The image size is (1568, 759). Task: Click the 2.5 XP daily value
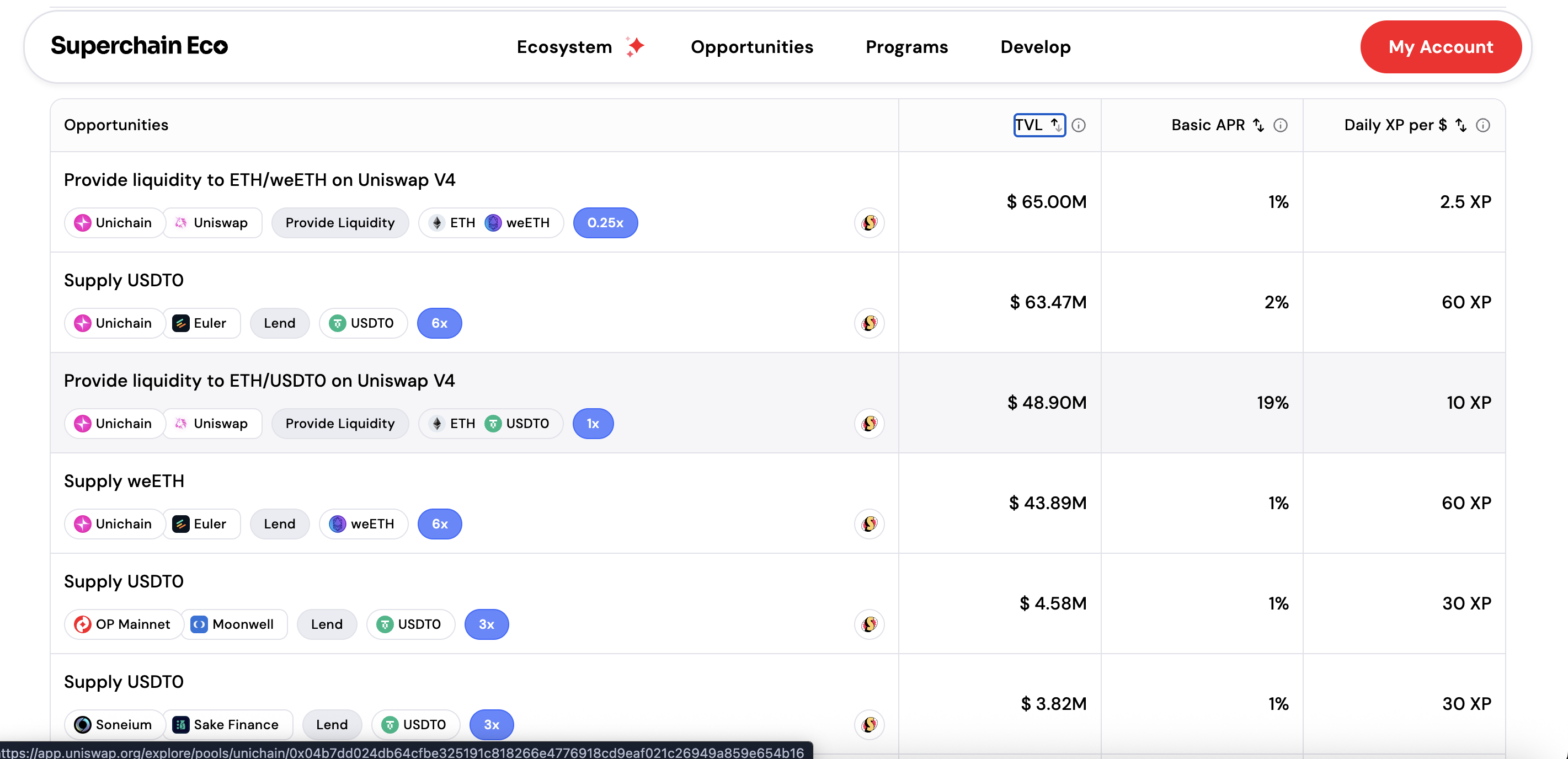[x=1465, y=202]
